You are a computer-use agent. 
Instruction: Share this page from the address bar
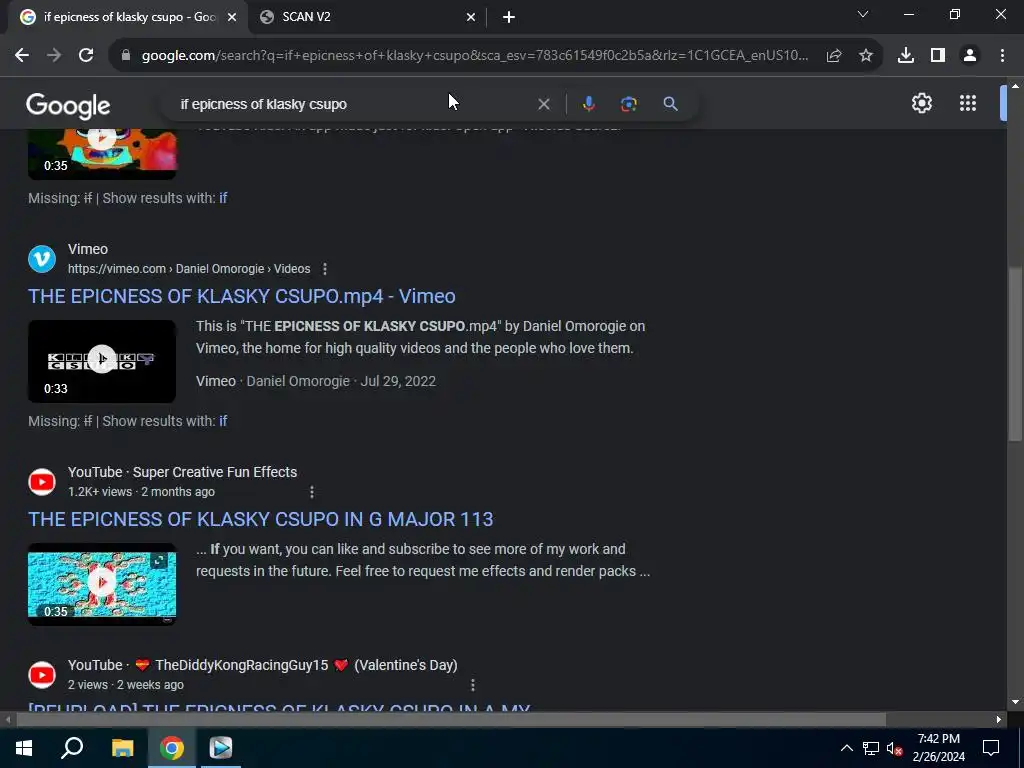coord(834,56)
